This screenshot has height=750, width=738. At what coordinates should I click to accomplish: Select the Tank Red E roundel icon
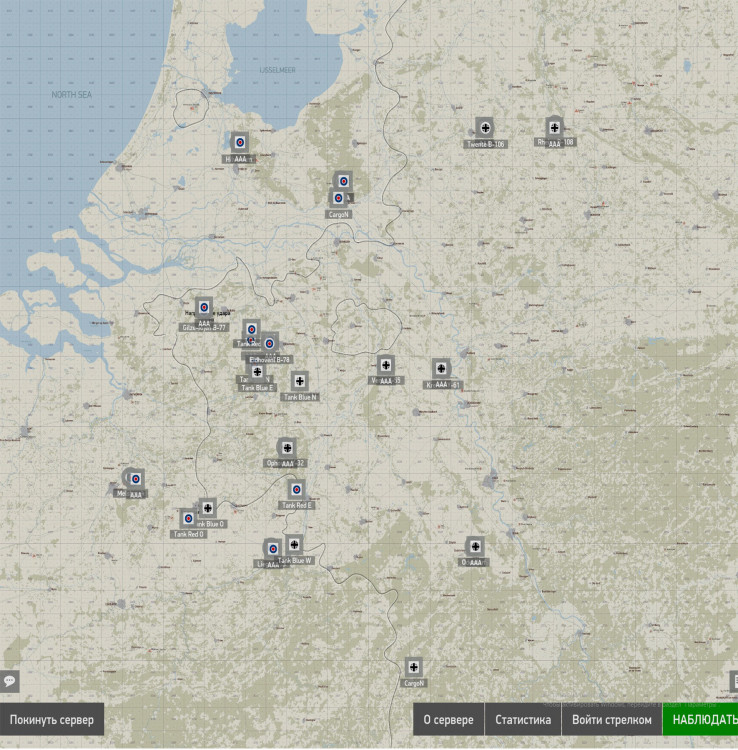click(x=297, y=490)
